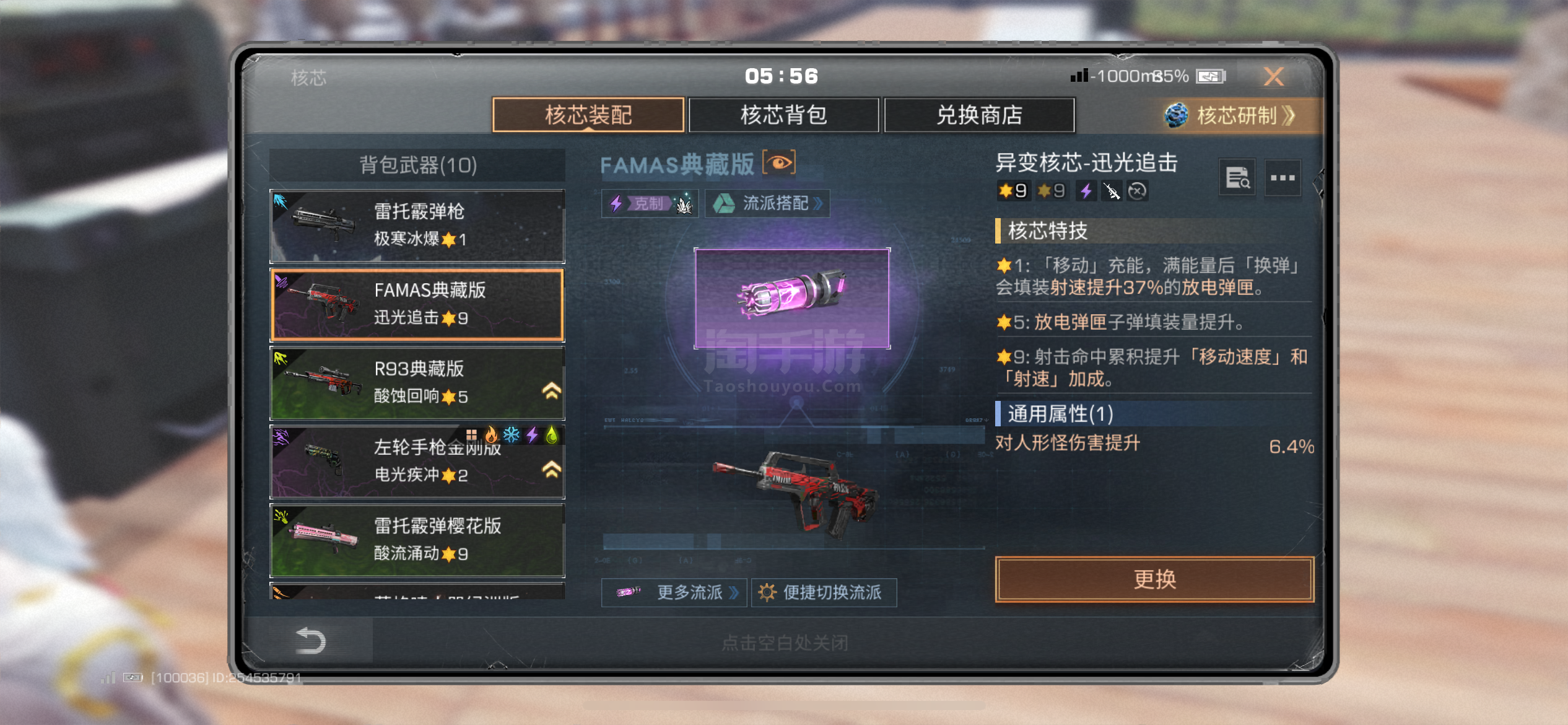Click the 更换 button

1154,579
